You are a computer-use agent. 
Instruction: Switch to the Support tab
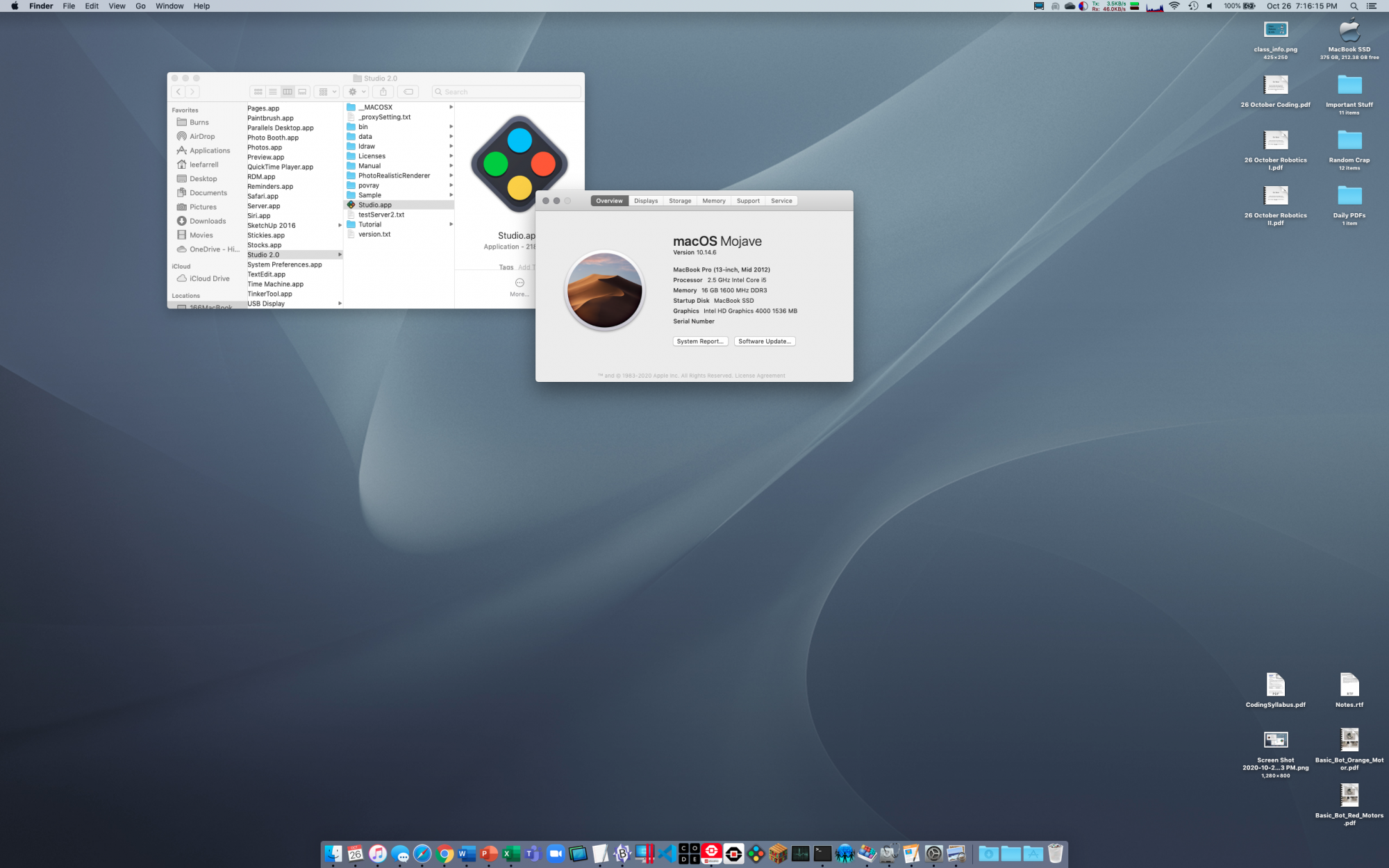tap(748, 201)
